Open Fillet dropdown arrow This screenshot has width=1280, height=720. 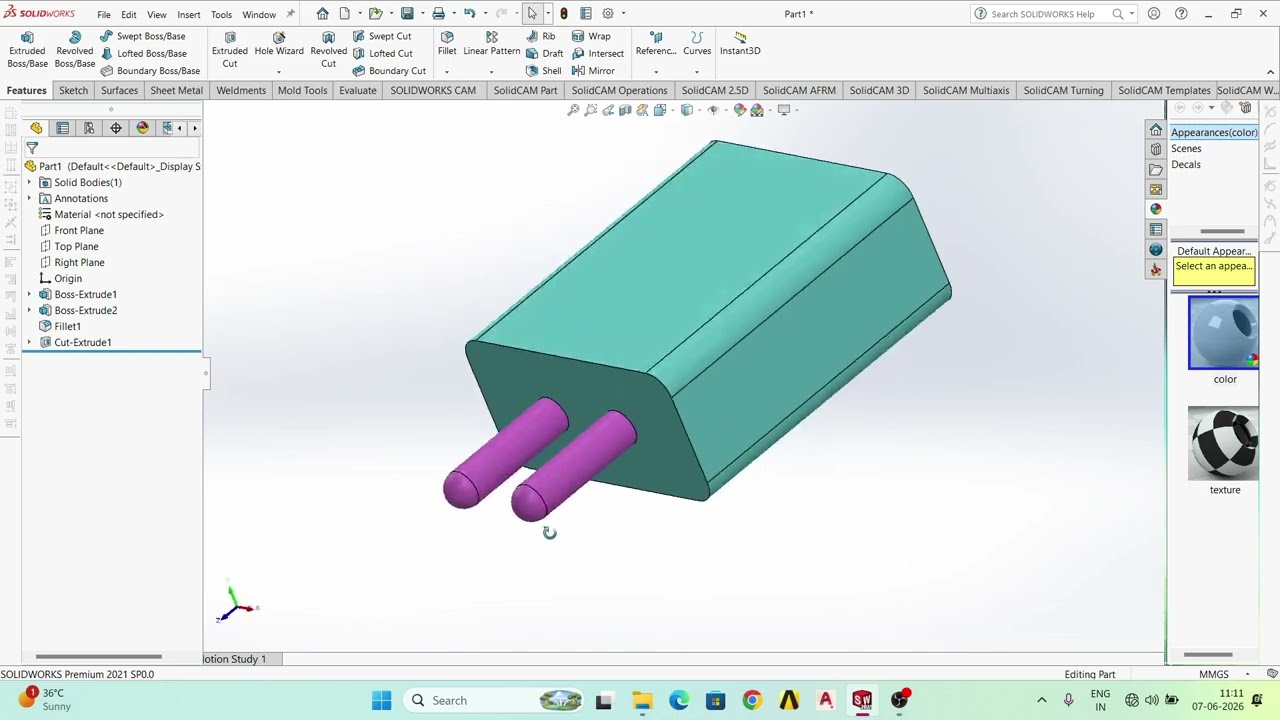tap(447, 72)
